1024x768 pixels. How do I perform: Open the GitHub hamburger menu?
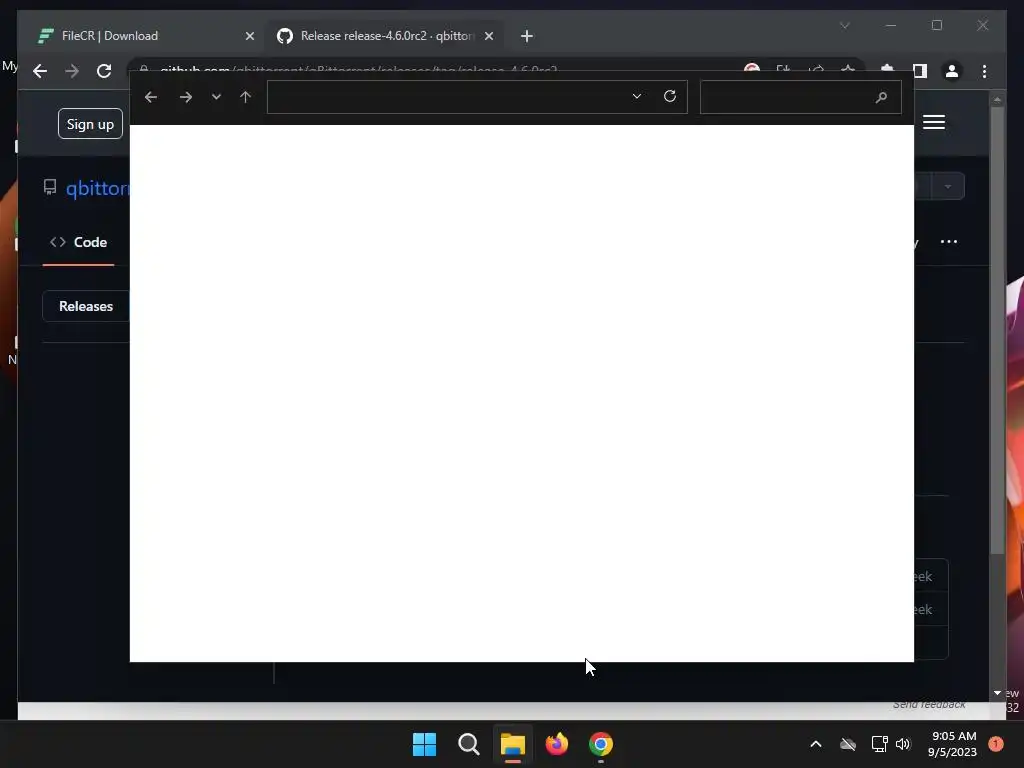tap(934, 122)
